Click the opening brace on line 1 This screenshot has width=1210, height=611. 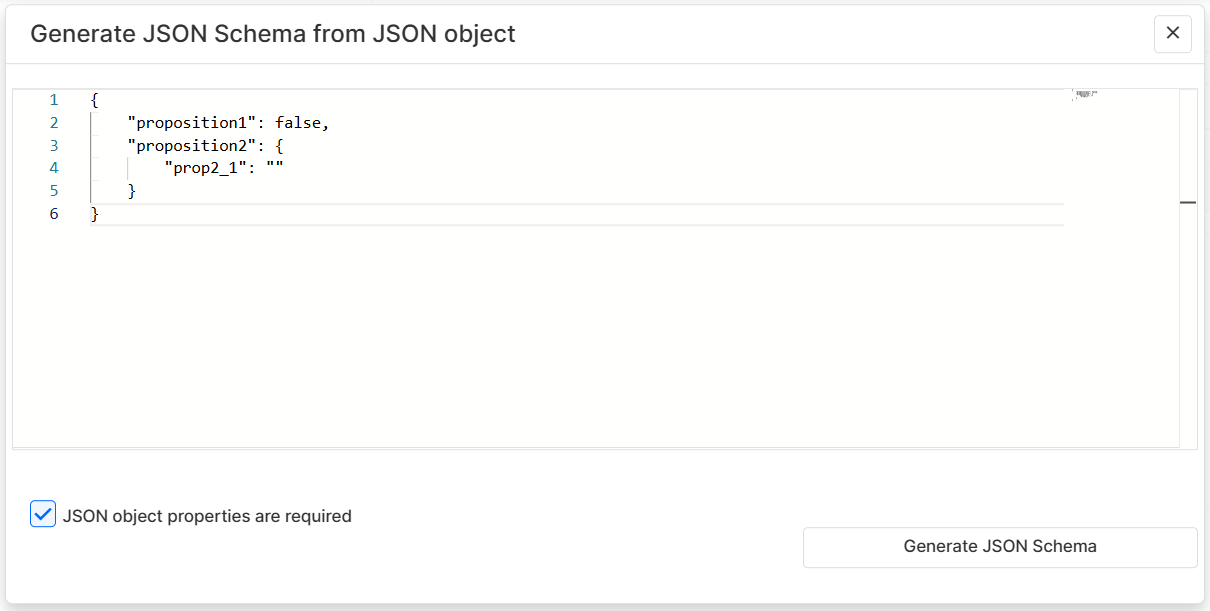[94, 100]
